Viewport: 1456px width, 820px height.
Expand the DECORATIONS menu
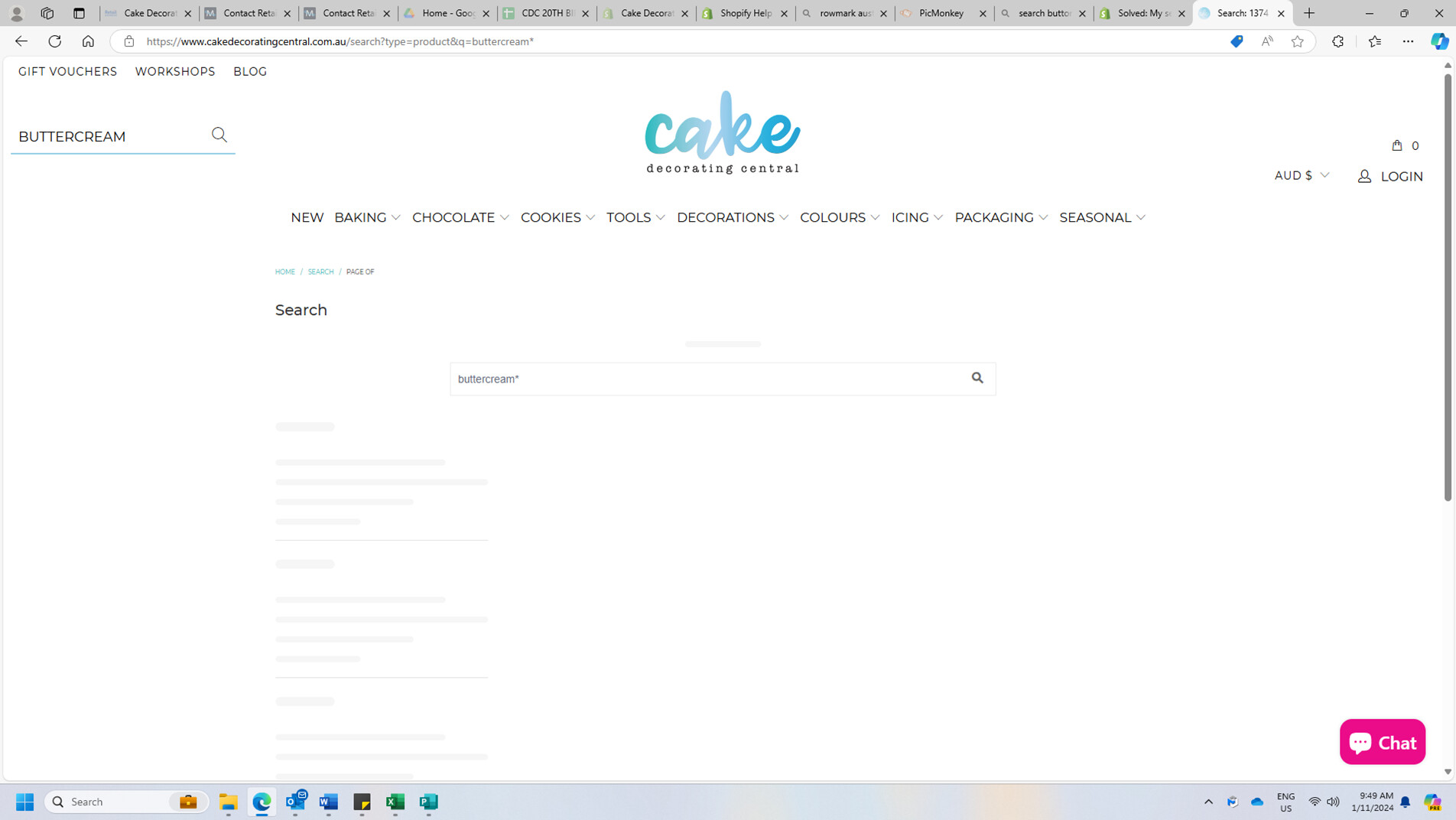(x=733, y=218)
